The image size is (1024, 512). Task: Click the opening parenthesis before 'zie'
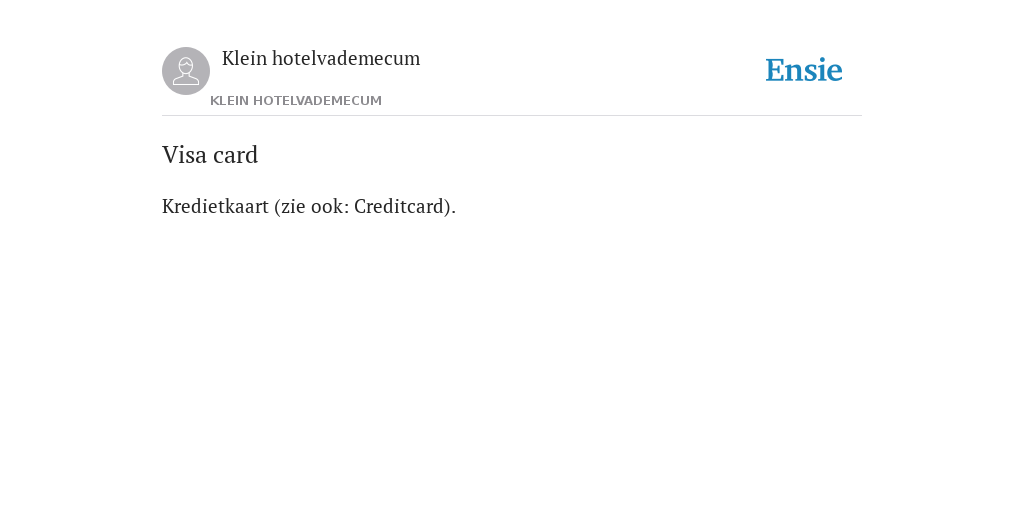(x=277, y=207)
